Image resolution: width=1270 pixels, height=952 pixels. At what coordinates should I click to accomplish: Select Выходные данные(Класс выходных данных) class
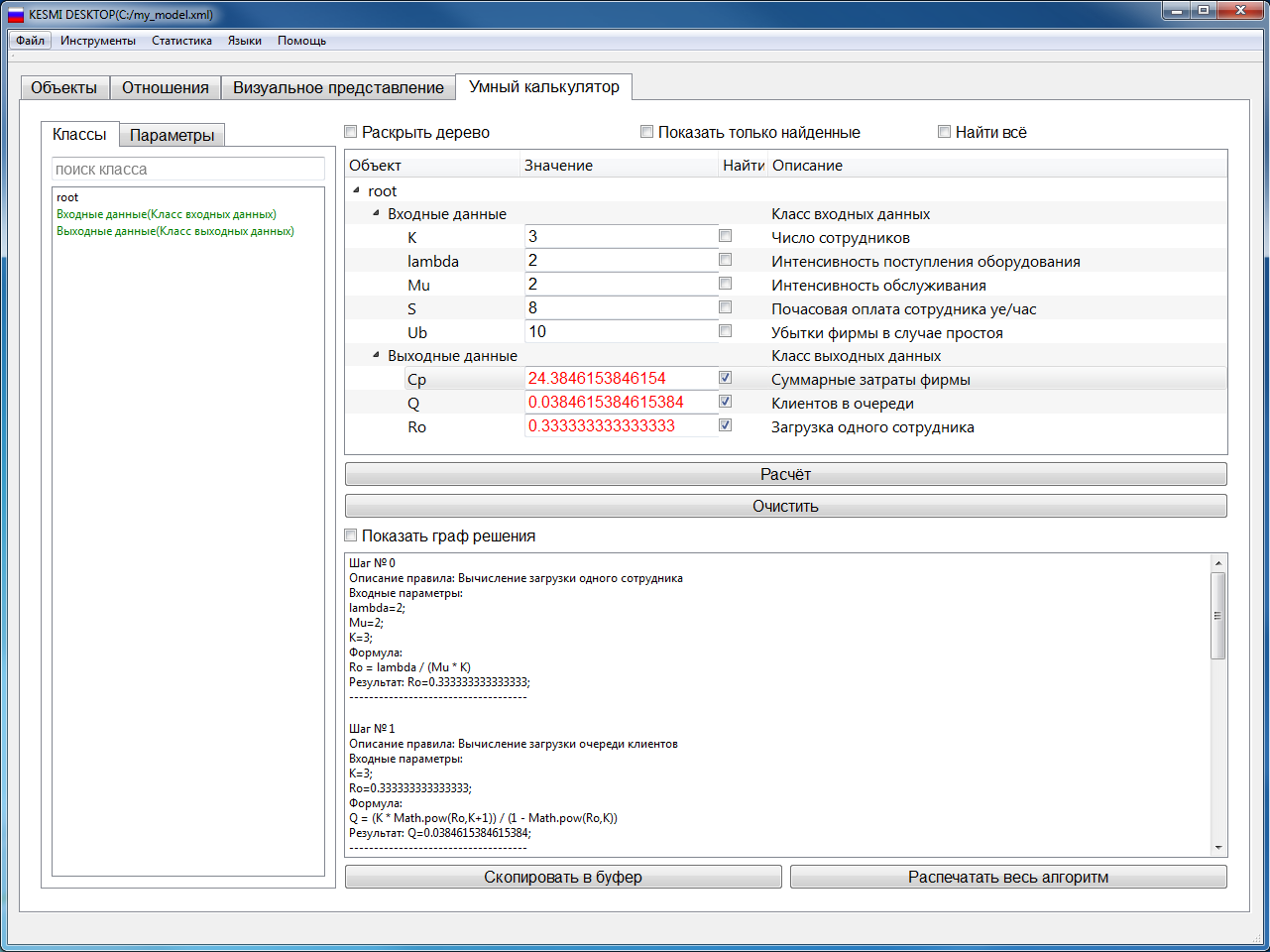(175, 231)
